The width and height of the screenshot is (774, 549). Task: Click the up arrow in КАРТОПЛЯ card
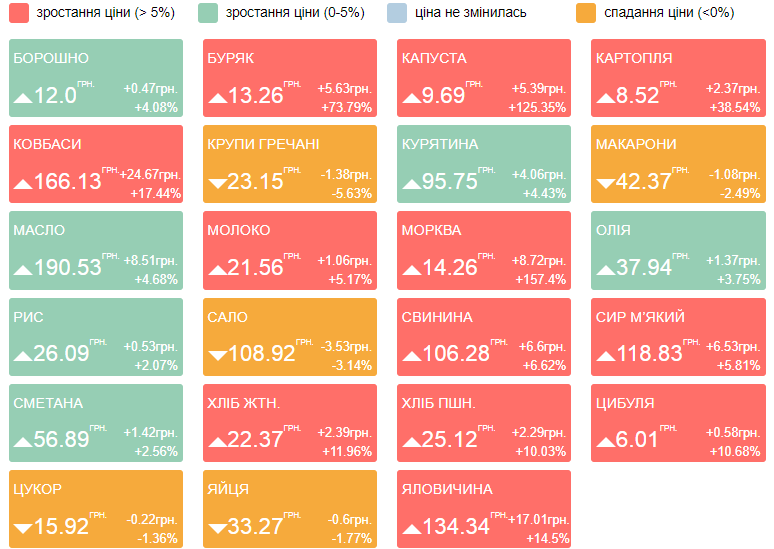click(x=605, y=97)
